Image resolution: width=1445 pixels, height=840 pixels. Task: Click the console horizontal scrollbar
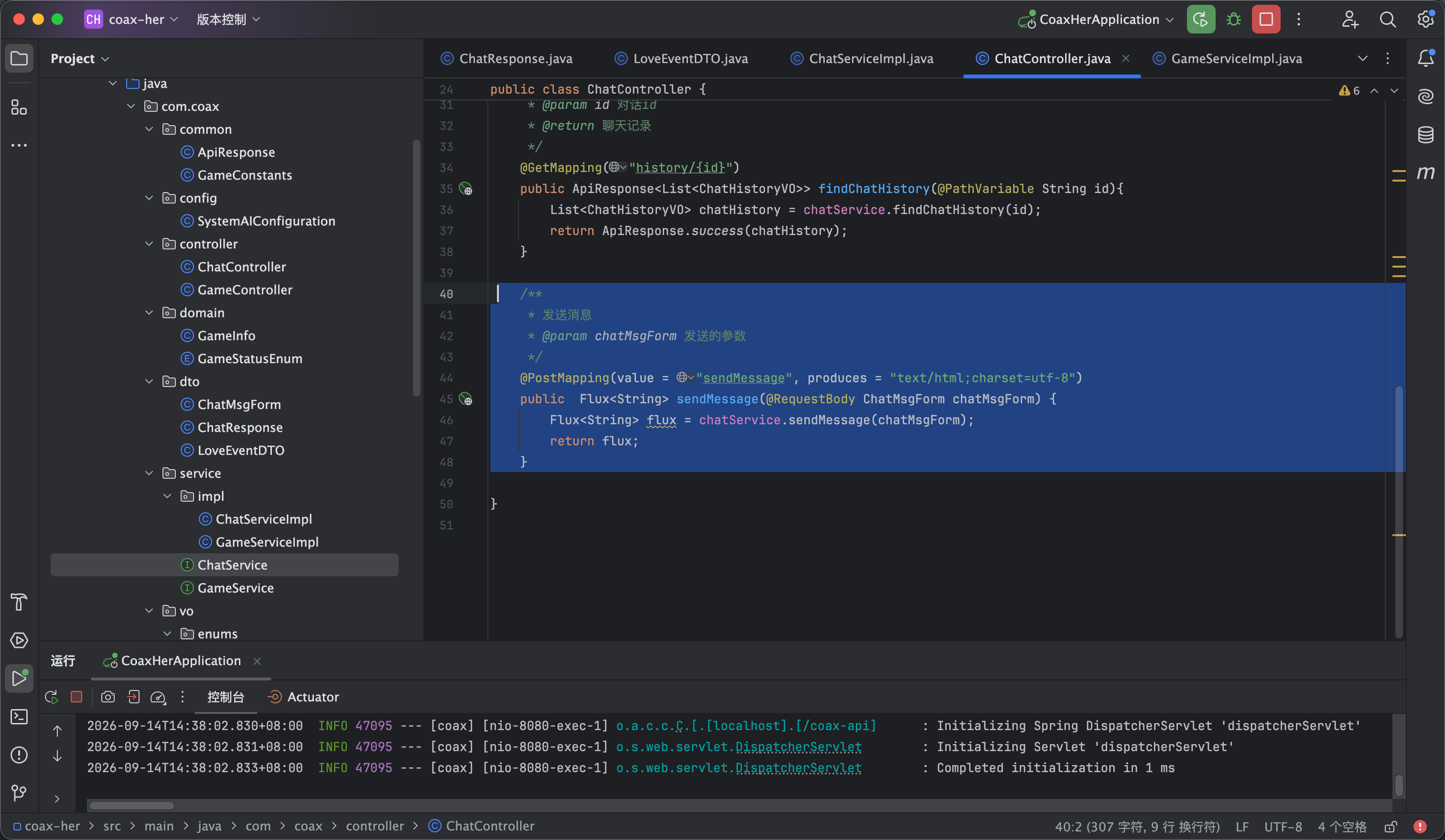click(132, 805)
